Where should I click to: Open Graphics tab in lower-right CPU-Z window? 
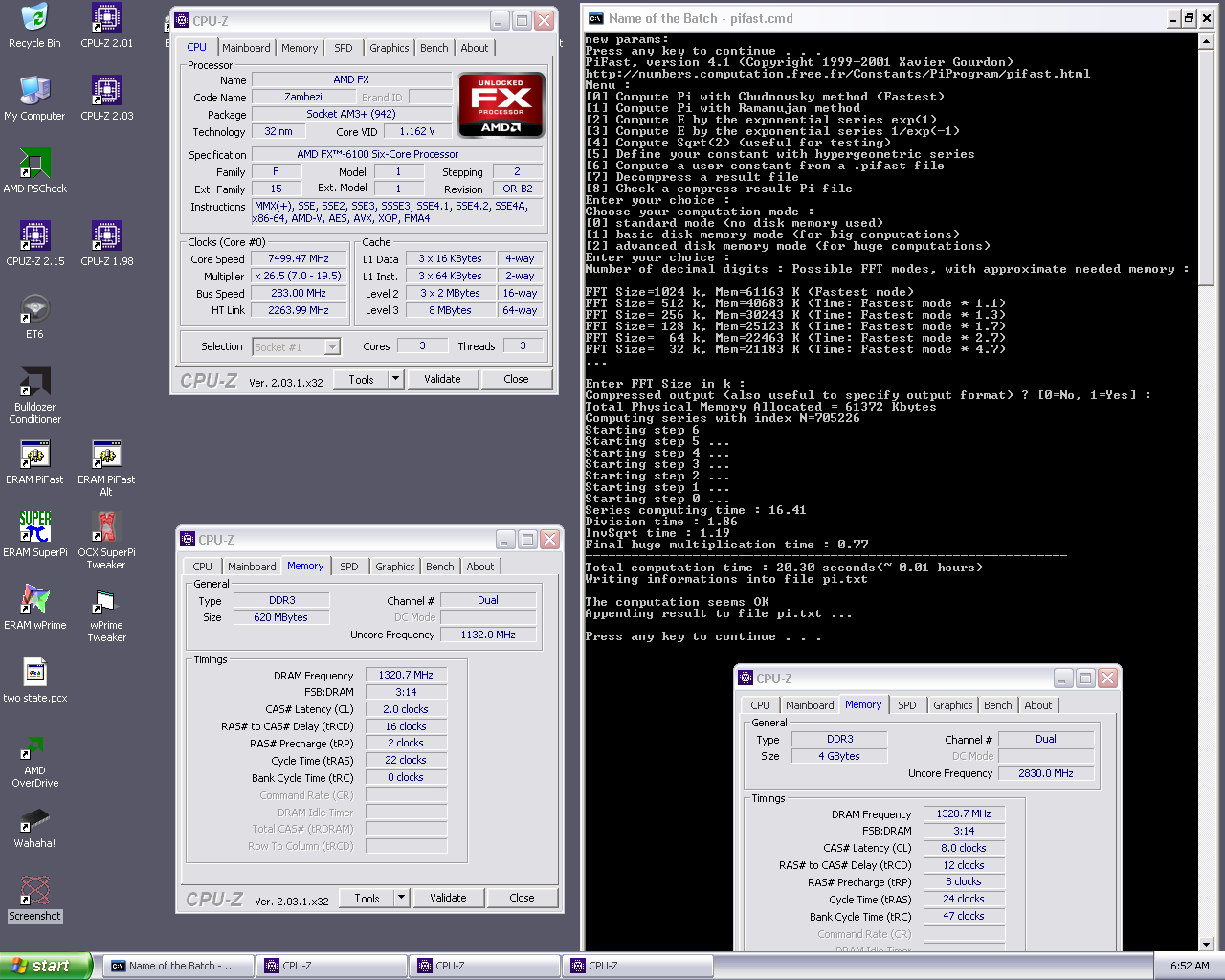click(953, 705)
